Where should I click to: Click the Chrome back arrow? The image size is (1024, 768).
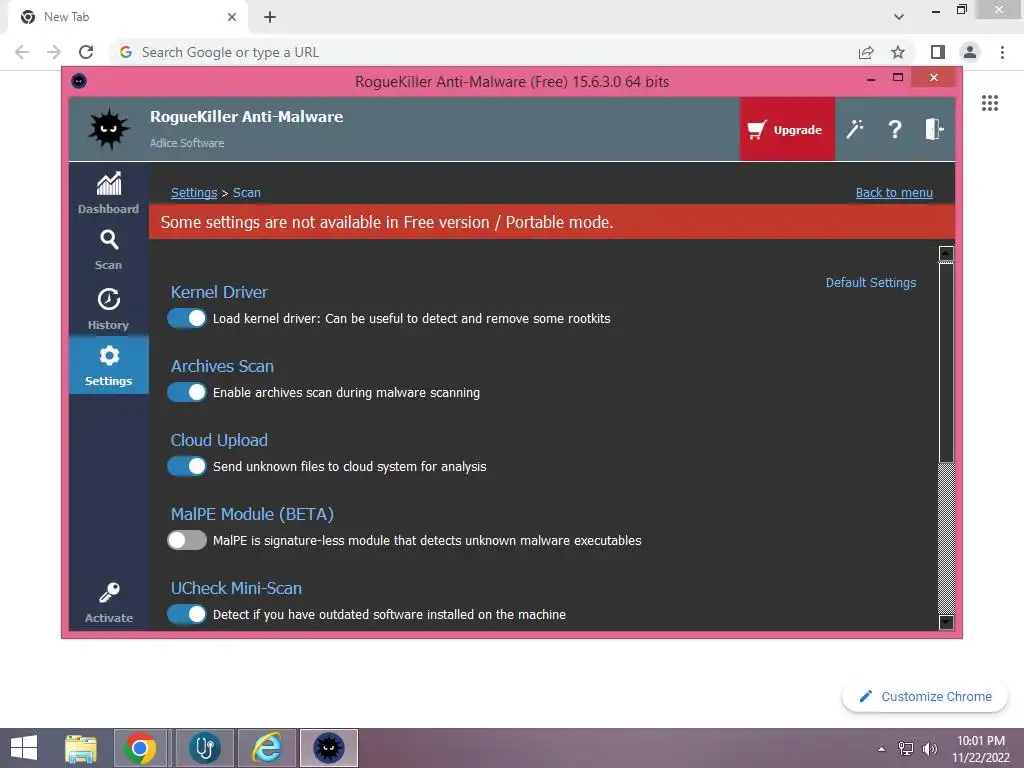pos(22,52)
